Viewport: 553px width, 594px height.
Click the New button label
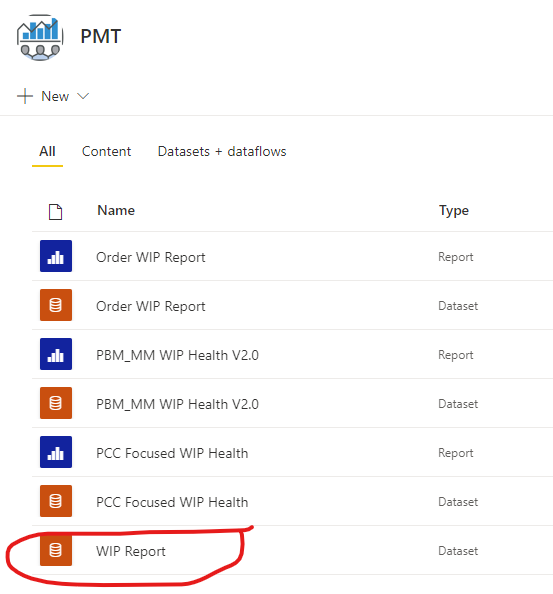55,96
